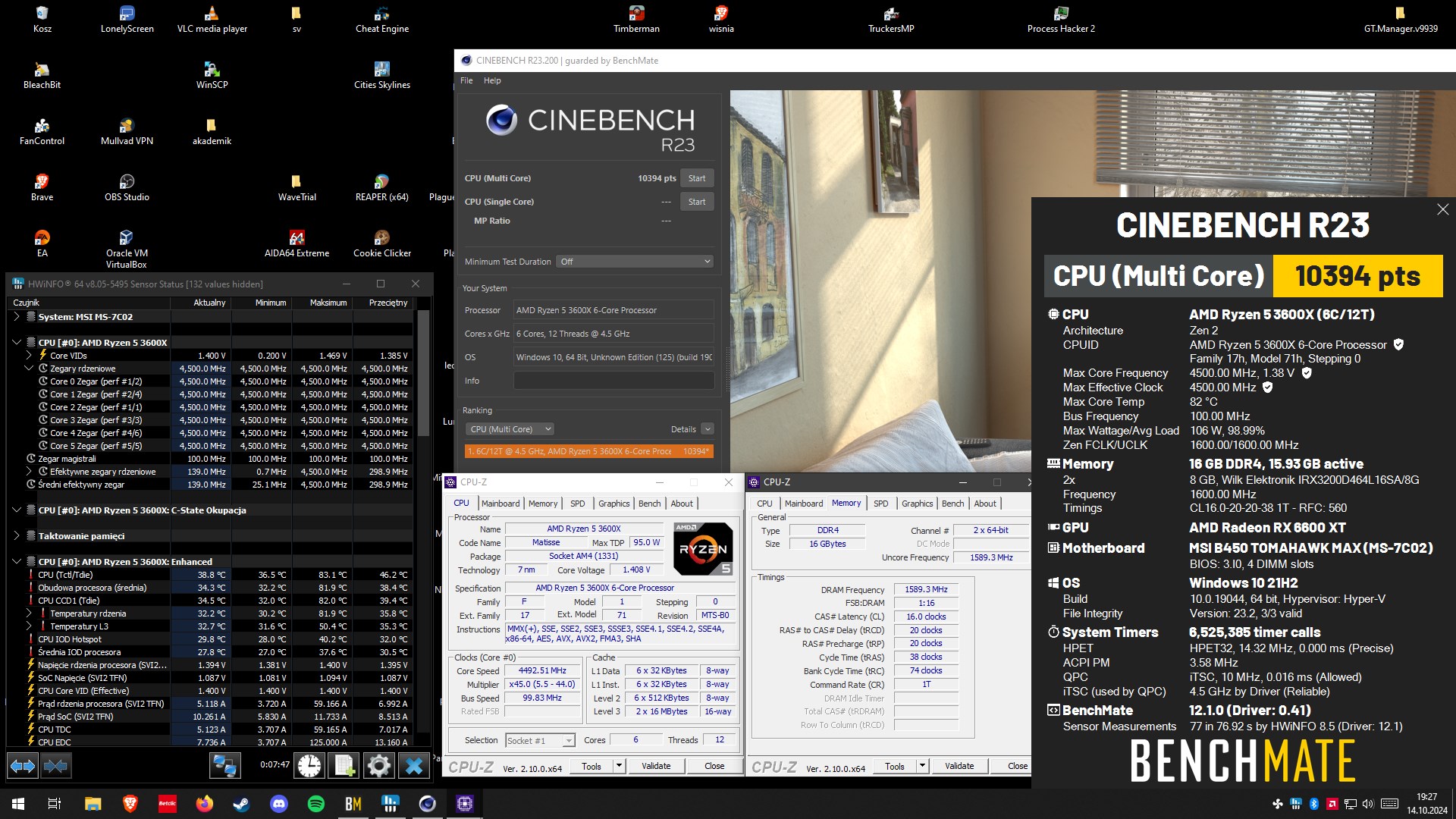This screenshot has height=819, width=1456.
Task: Open REAPER (x64) desktop shortcut
Action: pos(381,188)
